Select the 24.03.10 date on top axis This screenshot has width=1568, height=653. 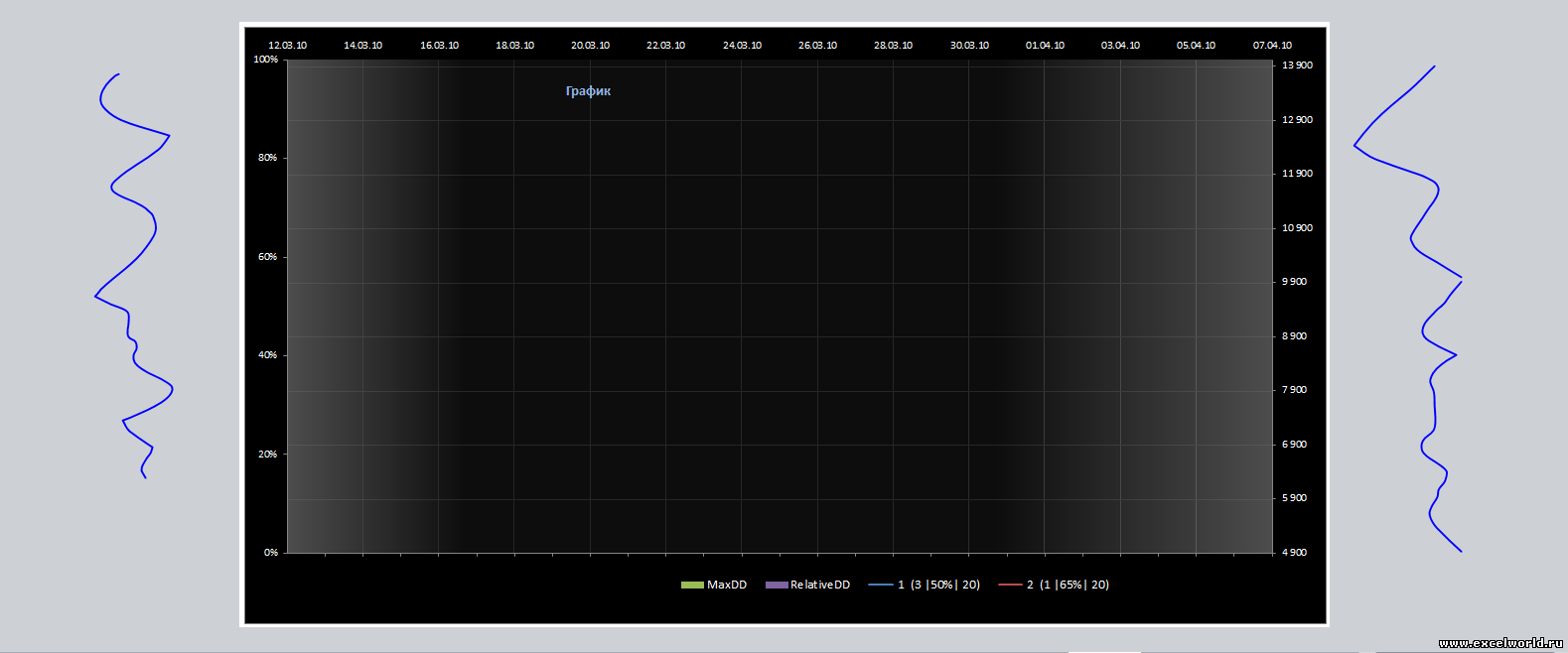coord(742,46)
